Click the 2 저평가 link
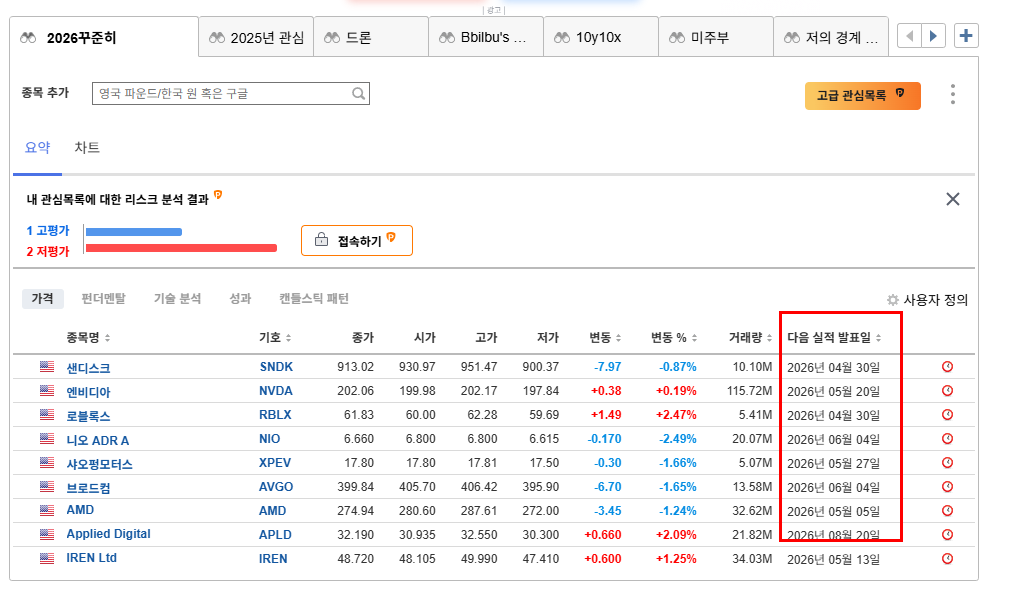The width and height of the screenshot is (1018, 608). (x=47, y=251)
